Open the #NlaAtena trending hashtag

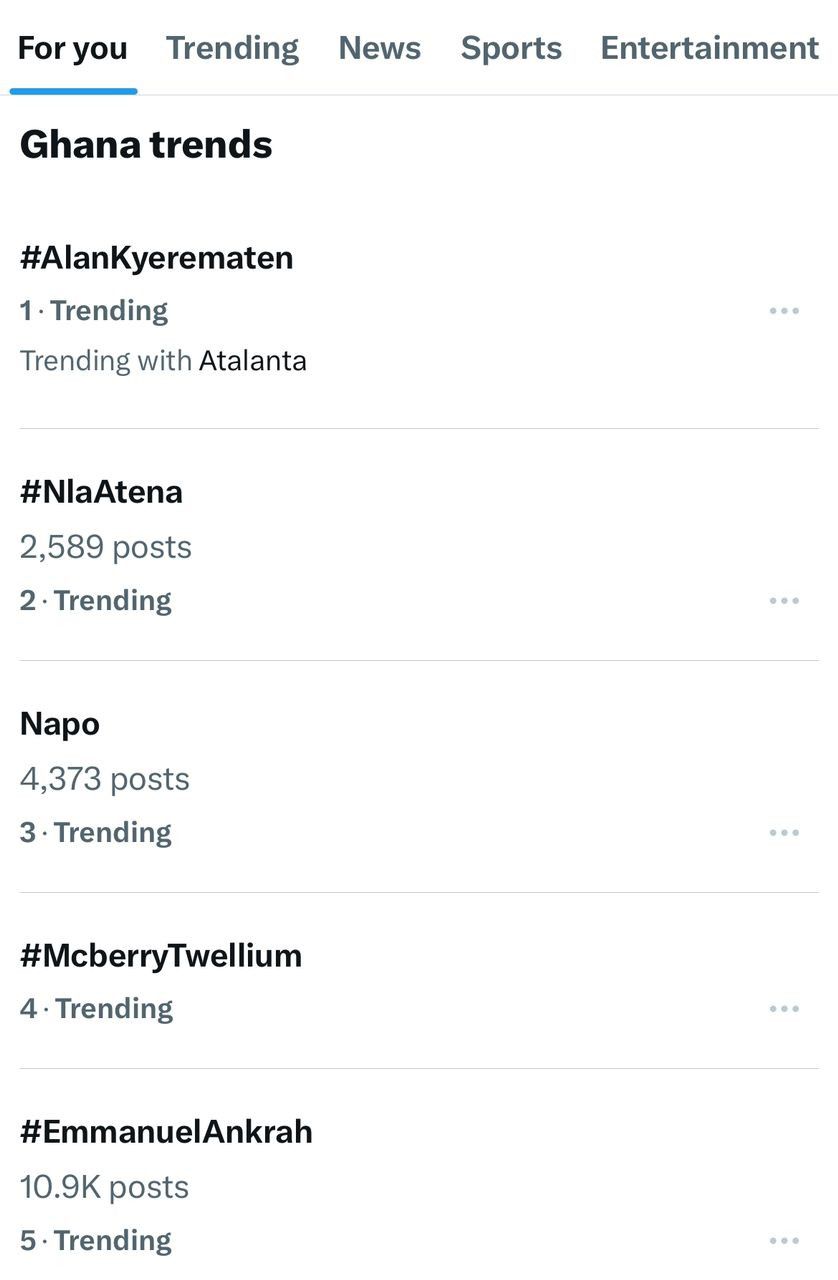coord(101,492)
